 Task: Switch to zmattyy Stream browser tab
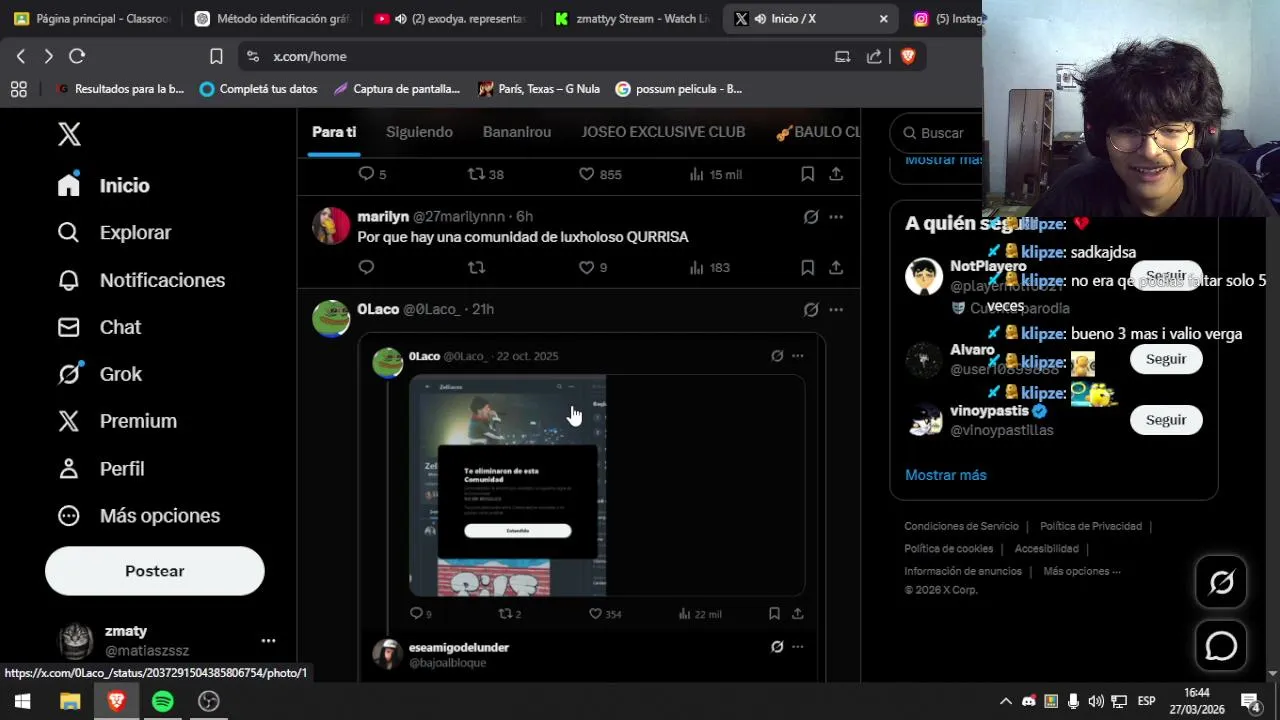point(632,19)
